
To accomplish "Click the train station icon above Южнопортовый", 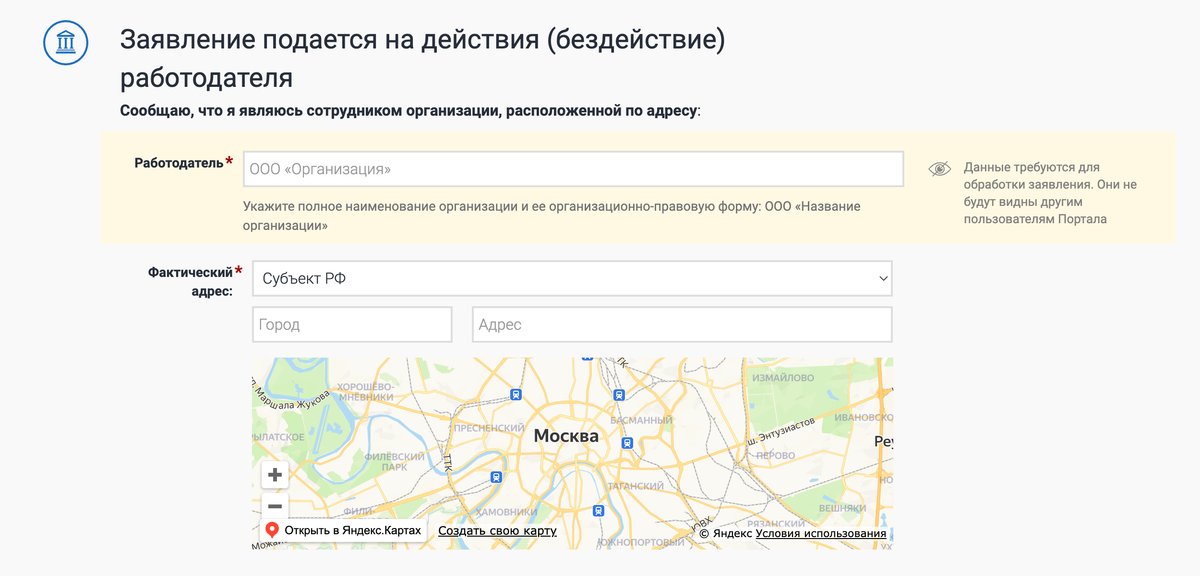I will point(598,510).
